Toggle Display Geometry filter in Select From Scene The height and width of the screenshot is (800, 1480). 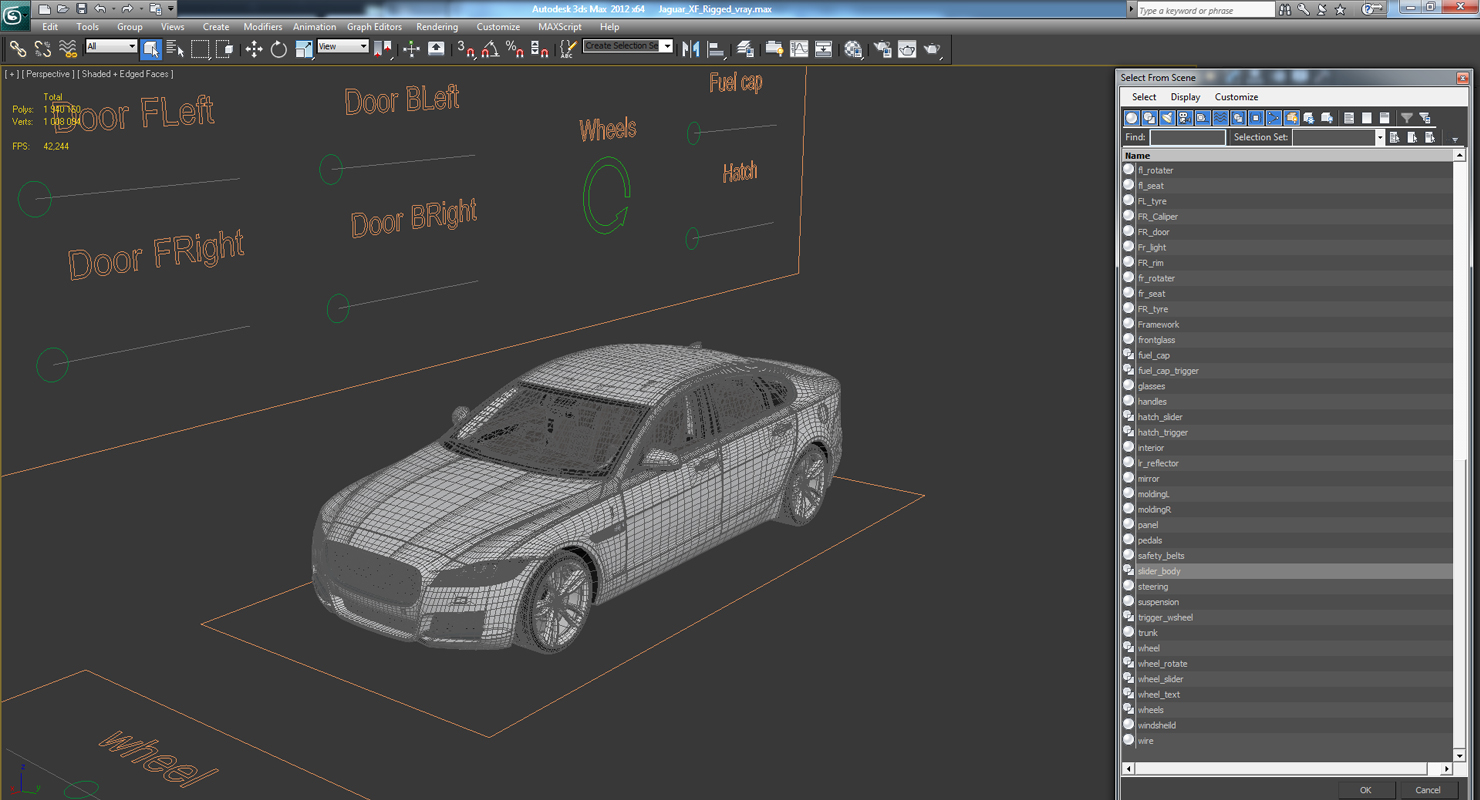pyautogui.click(x=1132, y=118)
